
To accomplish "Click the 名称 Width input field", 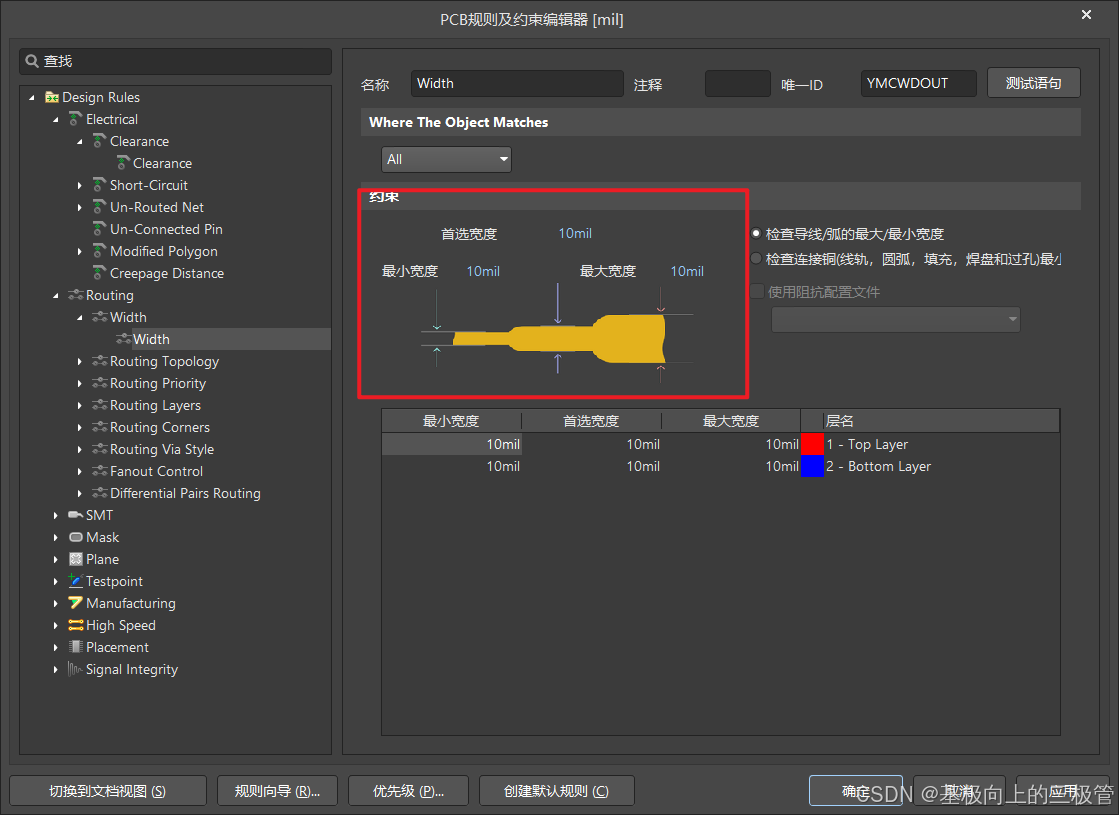I will pyautogui.click(x=517, y=83).
